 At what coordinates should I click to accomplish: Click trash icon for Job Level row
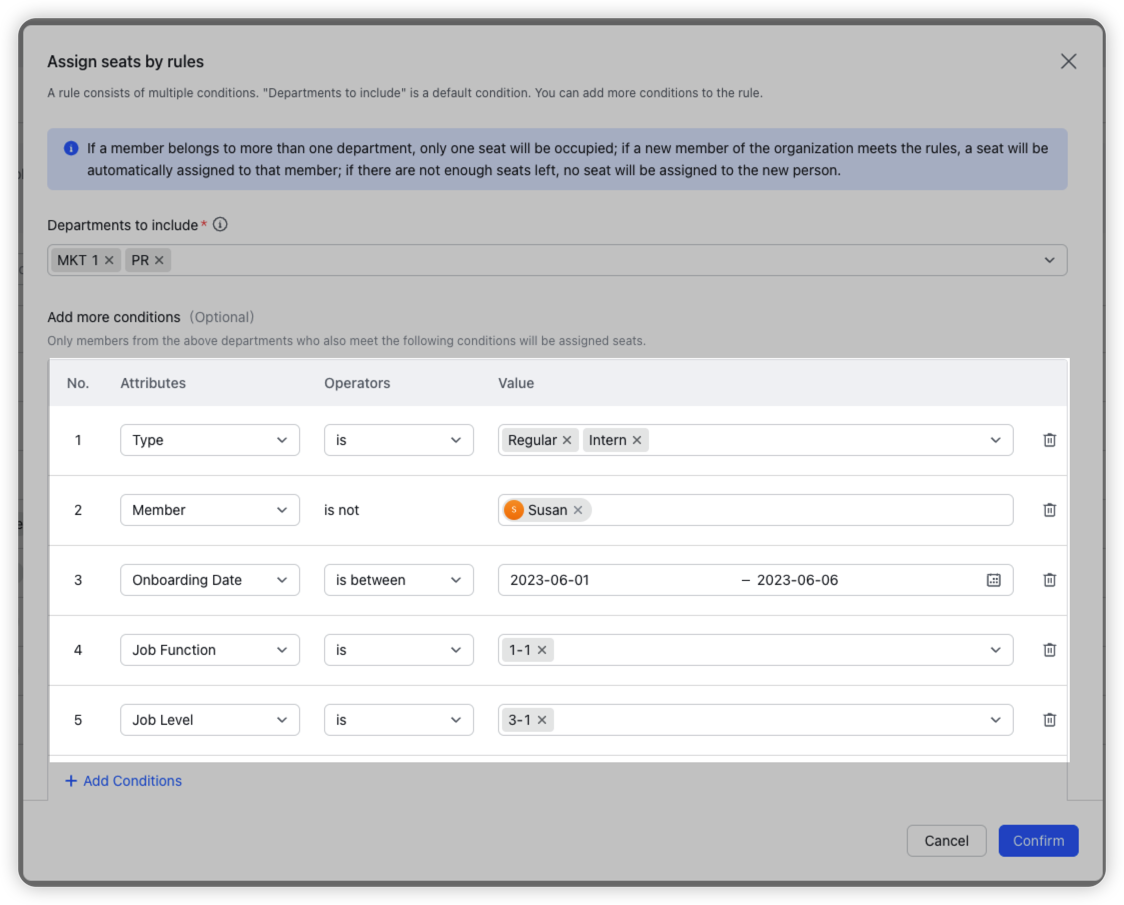[1049, 720]
